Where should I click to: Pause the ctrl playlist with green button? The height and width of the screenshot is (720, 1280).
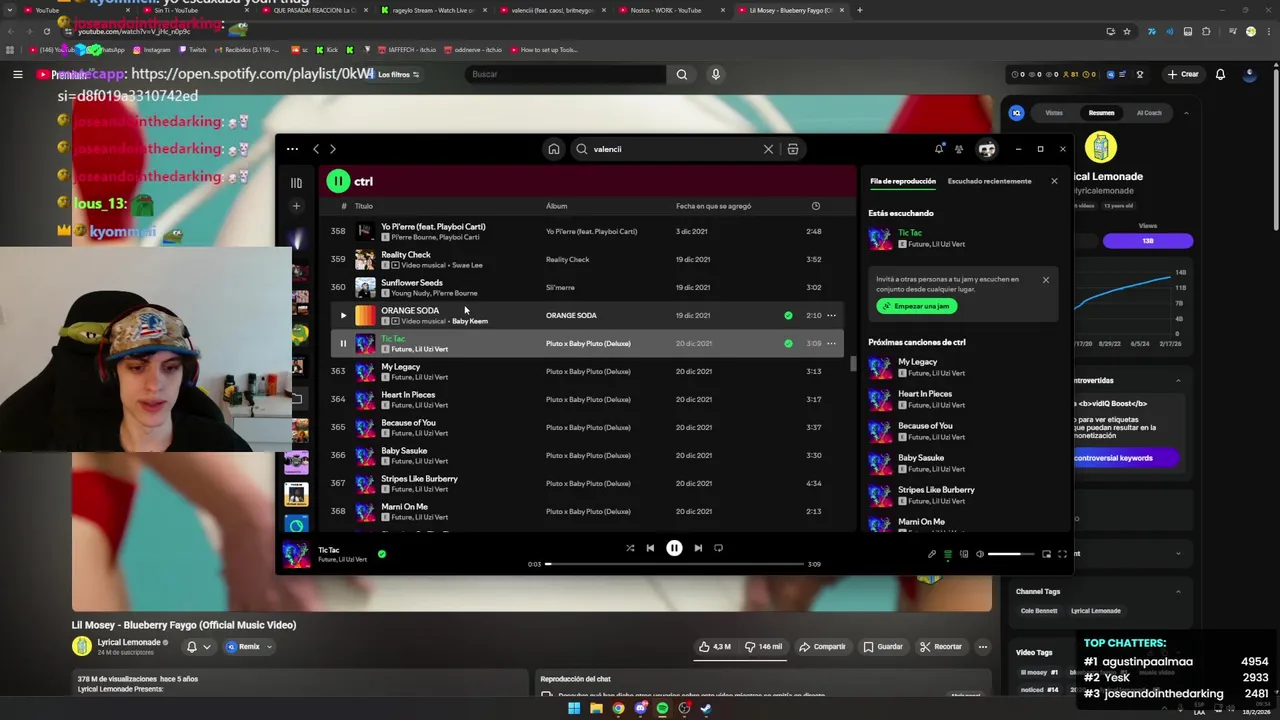coord(338,181)
